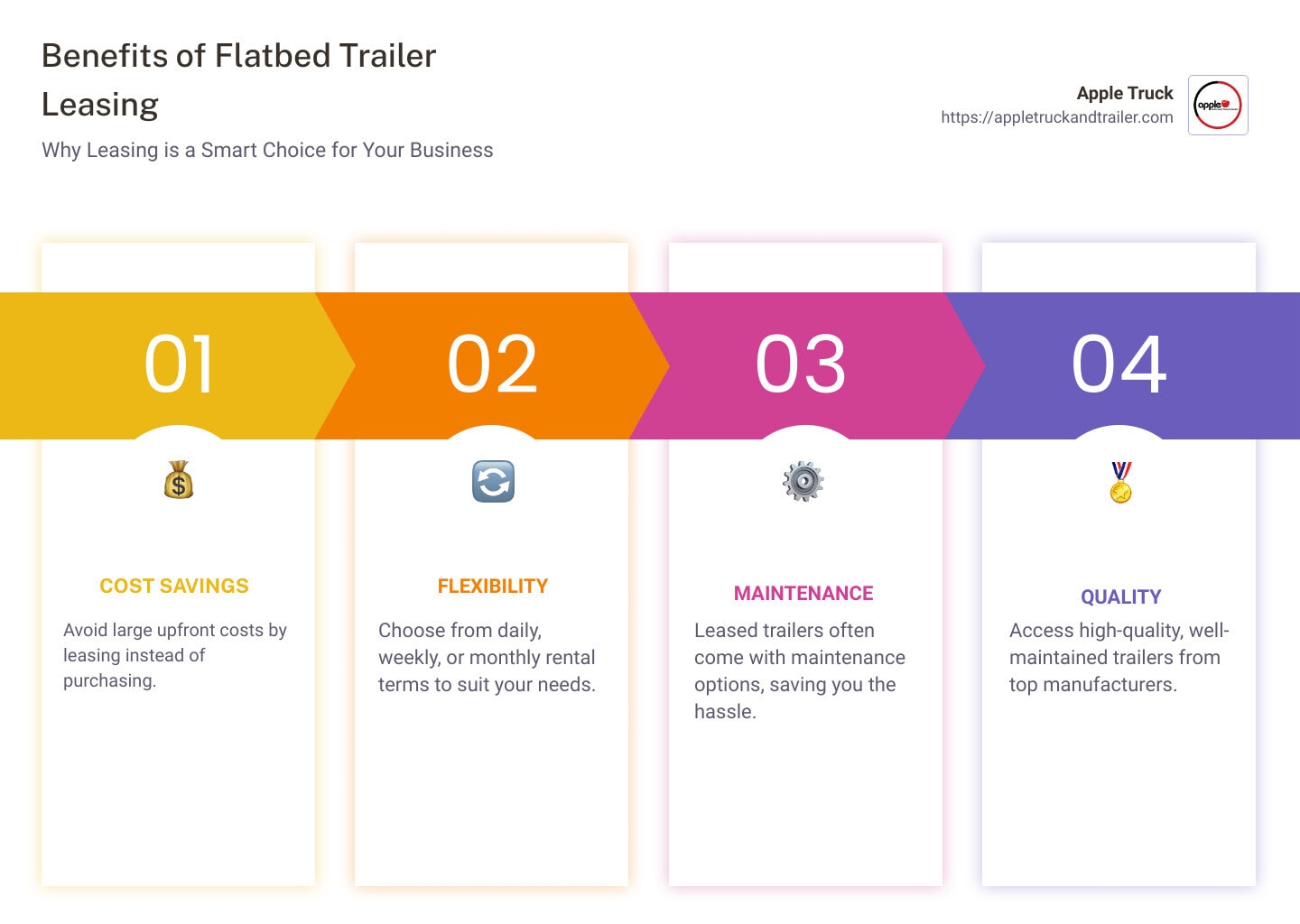The image size is (1300, 924).
Task: Click the Benefits of Flatbed Trailer Leasing title
Action: [238, 80]
